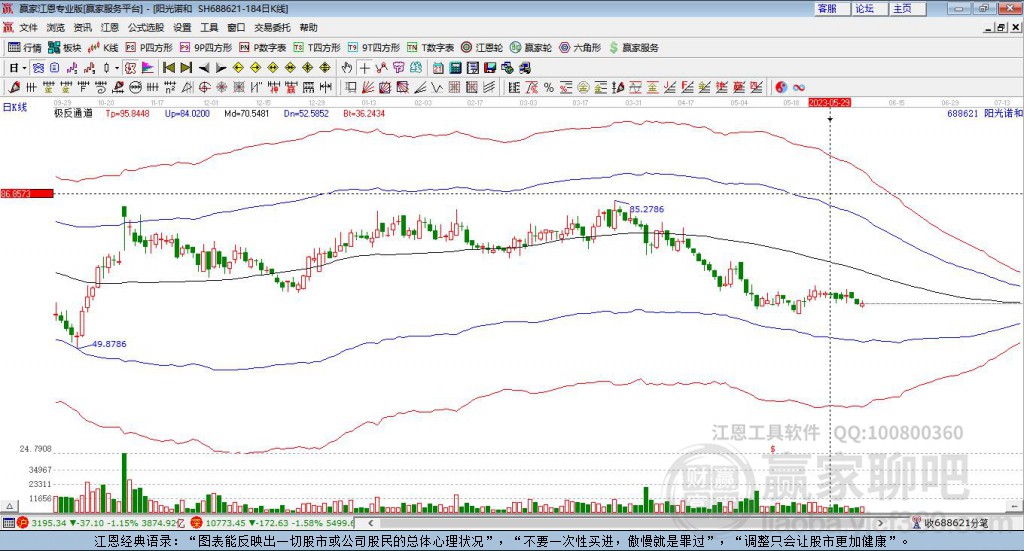Click the black right arrow icon
Screen dimensions: 1024x551
pos(221,68)
